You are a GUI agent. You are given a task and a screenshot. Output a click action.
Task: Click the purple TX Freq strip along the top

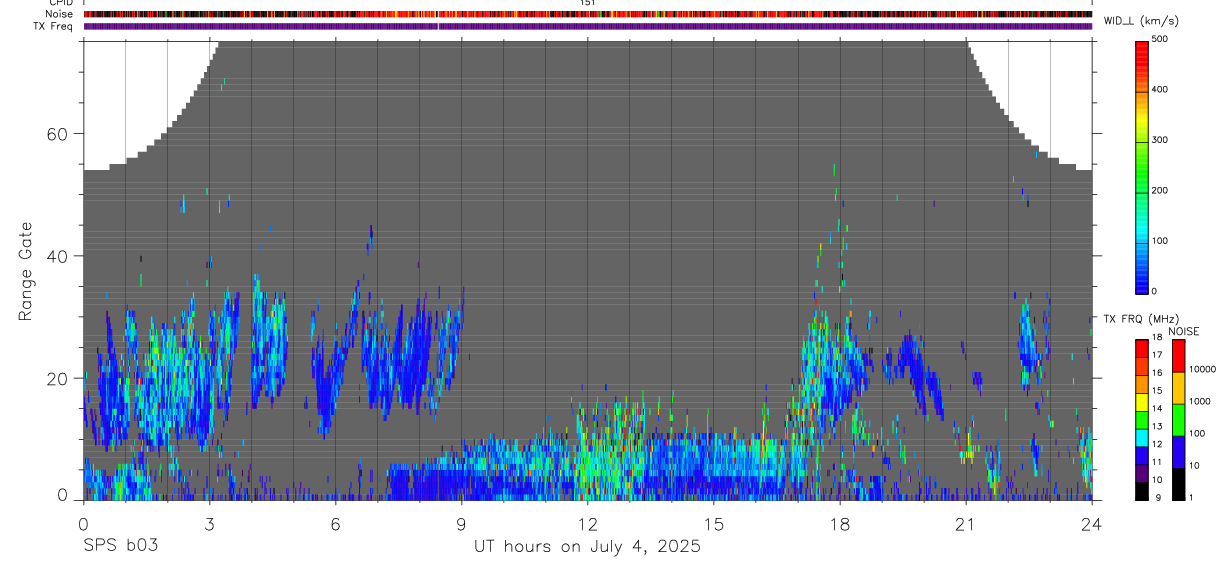pos(588,26)
